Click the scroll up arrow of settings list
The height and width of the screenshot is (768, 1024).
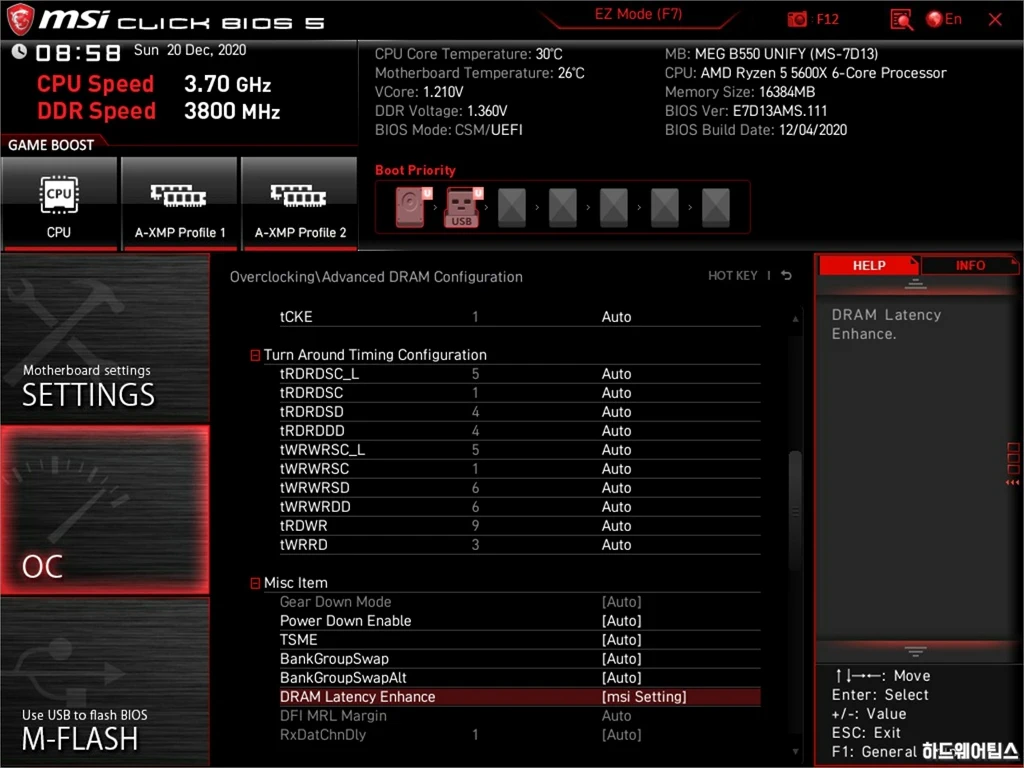coord(795,319)
